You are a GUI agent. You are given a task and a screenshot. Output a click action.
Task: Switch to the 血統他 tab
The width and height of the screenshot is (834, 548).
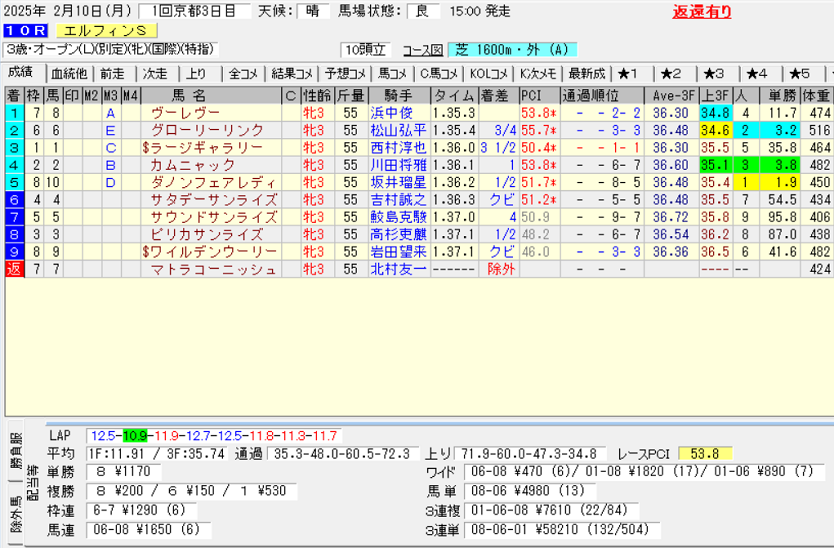(68, 73)
